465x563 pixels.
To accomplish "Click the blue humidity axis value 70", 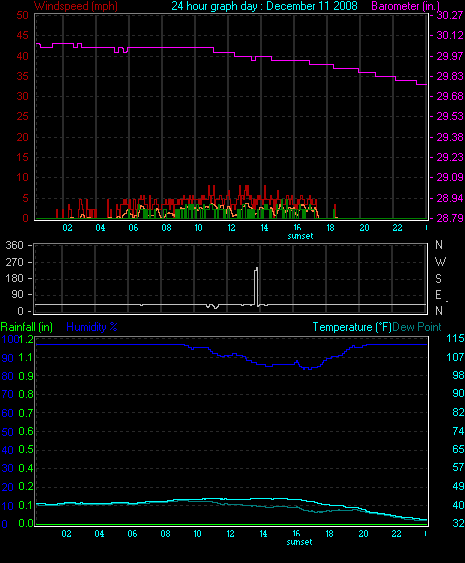I will point(8,395).
